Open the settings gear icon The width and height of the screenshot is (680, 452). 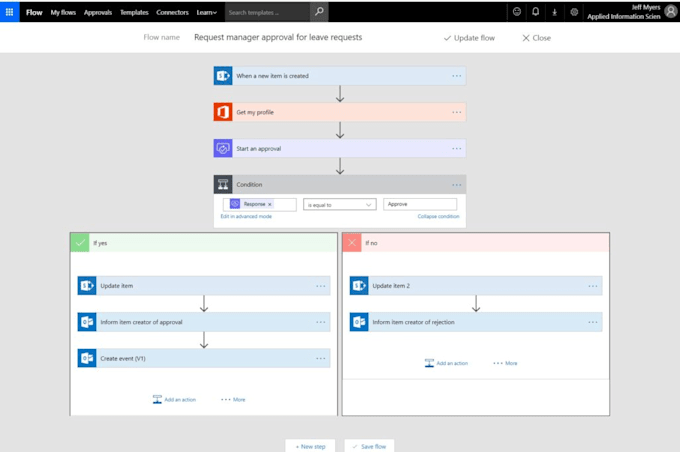pyautogui.click(x=574, y=12)
